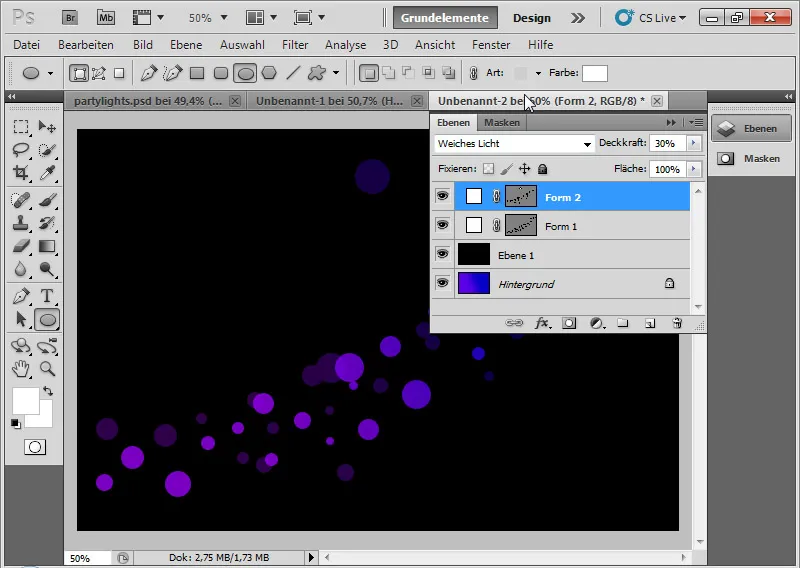Screen dimensions: 800x568
Task: Select the Zoom magnifier tool
Action: coord(47,368)
